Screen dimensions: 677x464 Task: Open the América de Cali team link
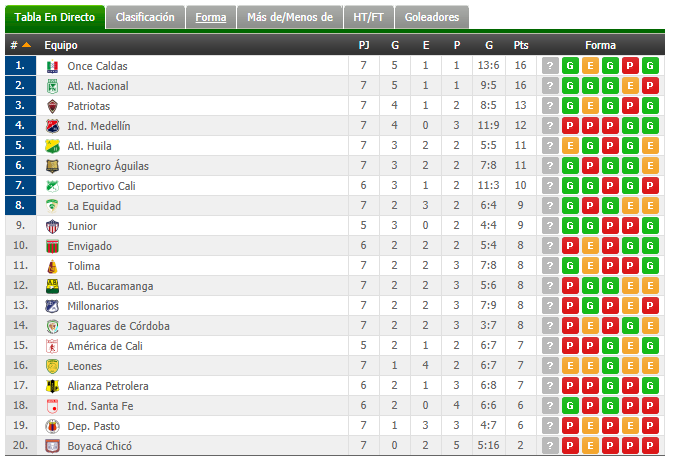pyautogui.click(x=105, y=346)
